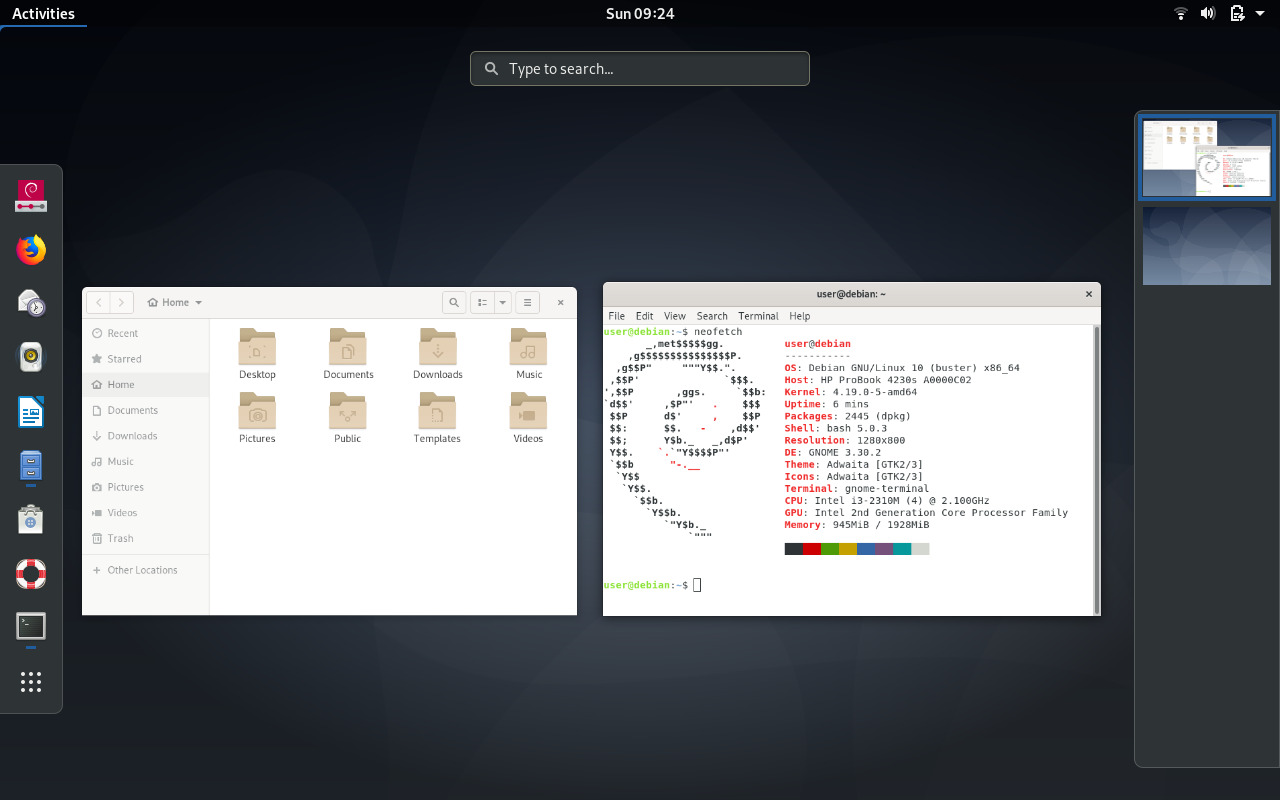Click the Terminal icon in the dock
1280x800 pixels.
point(31,627)
